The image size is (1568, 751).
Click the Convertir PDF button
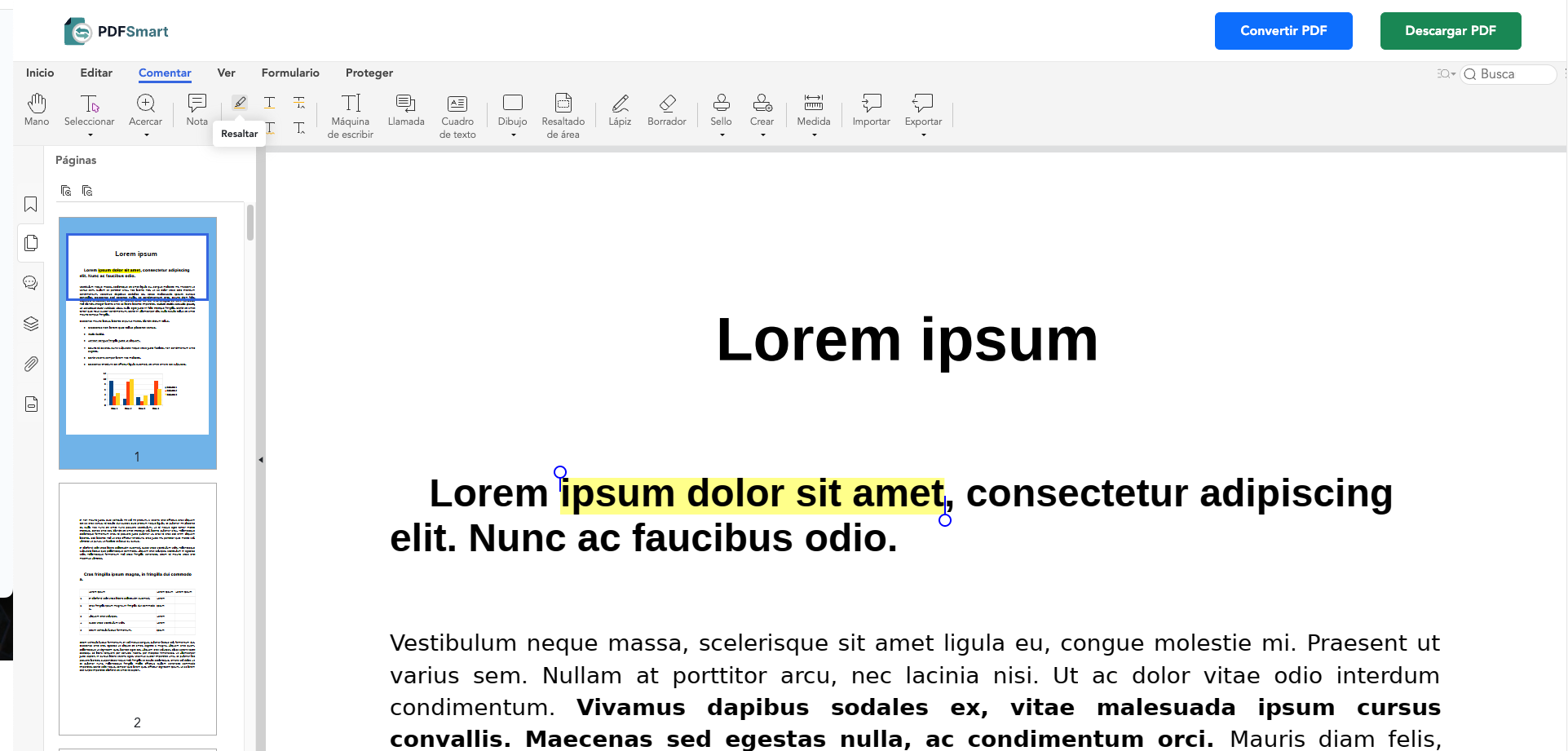pyautogui.click(x=1283, y=31)
